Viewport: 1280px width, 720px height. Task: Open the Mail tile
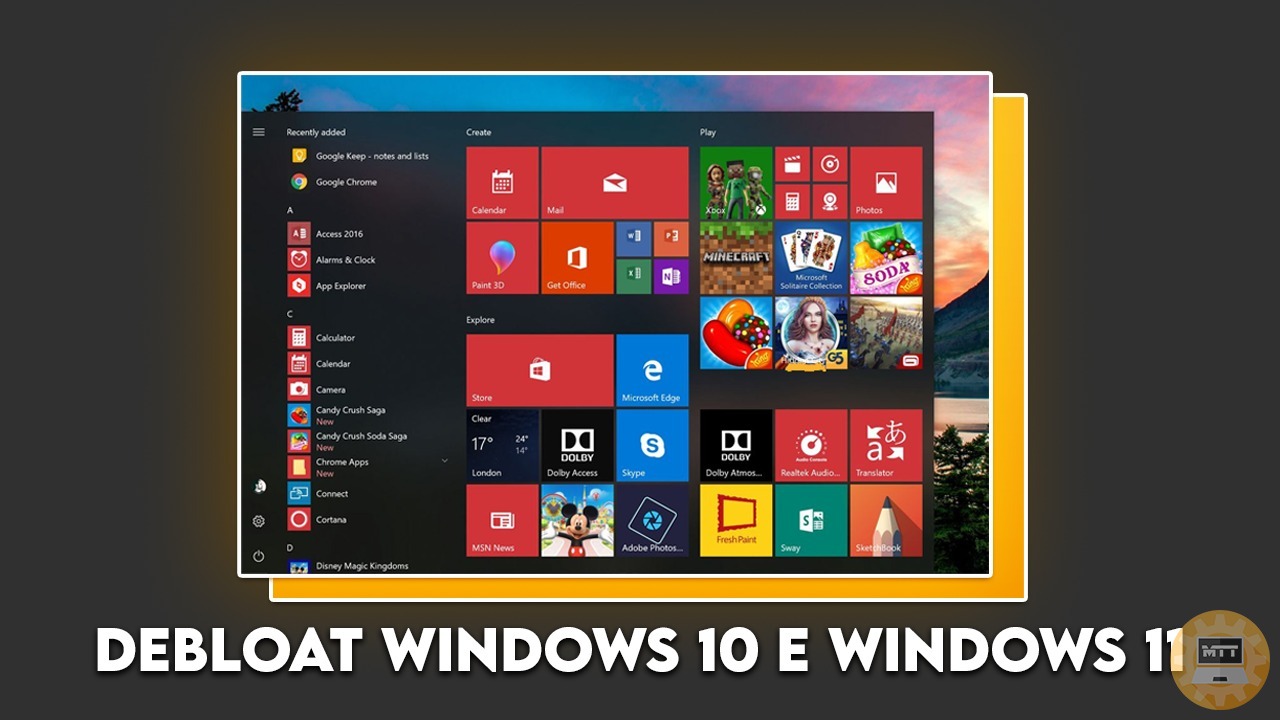615,182
